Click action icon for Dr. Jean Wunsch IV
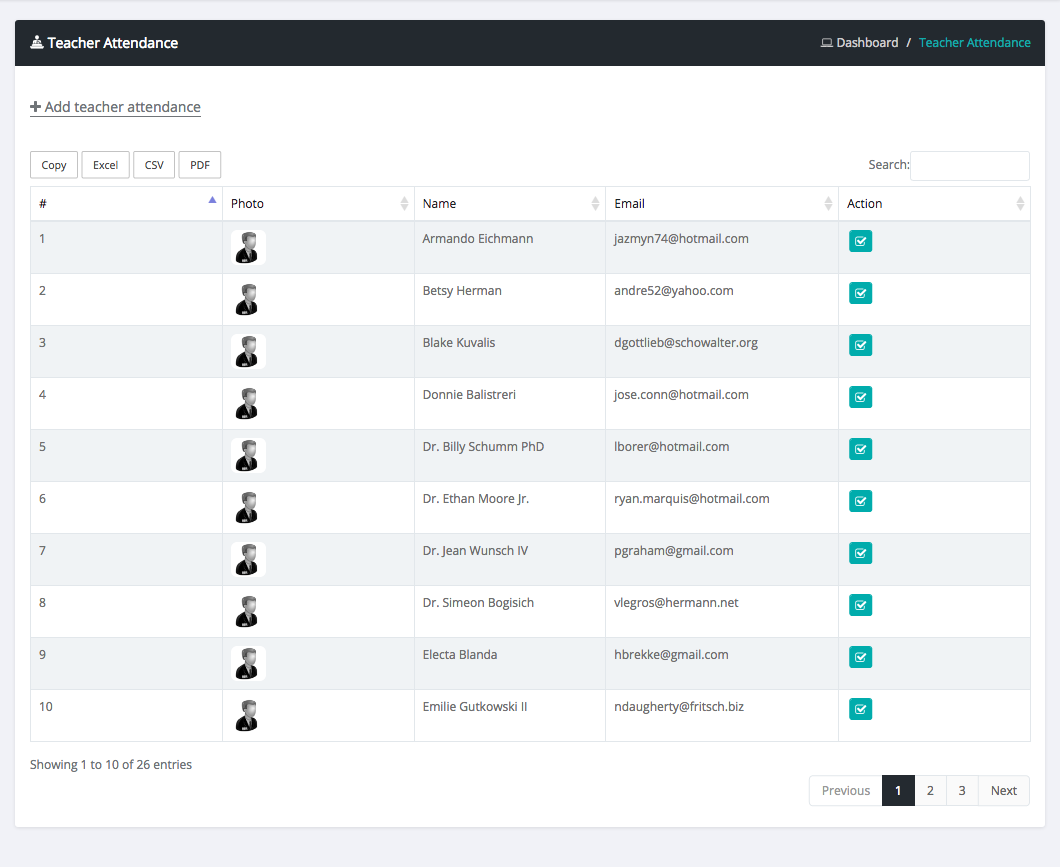The image size is (1060, 867). (860, 553)
